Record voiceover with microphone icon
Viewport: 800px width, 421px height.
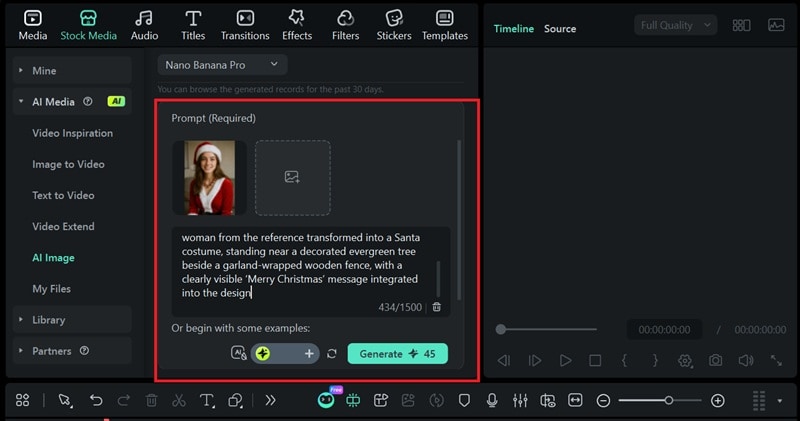(x=492, y=401)
